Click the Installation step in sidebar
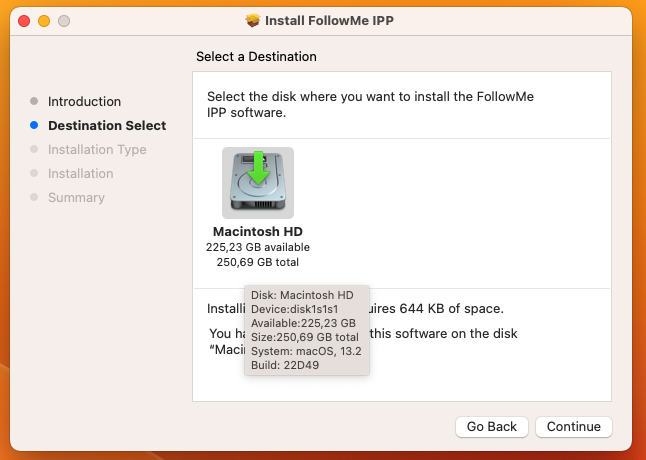The height and width of the screenshot is (460, 646). click(x=81, y=173)
